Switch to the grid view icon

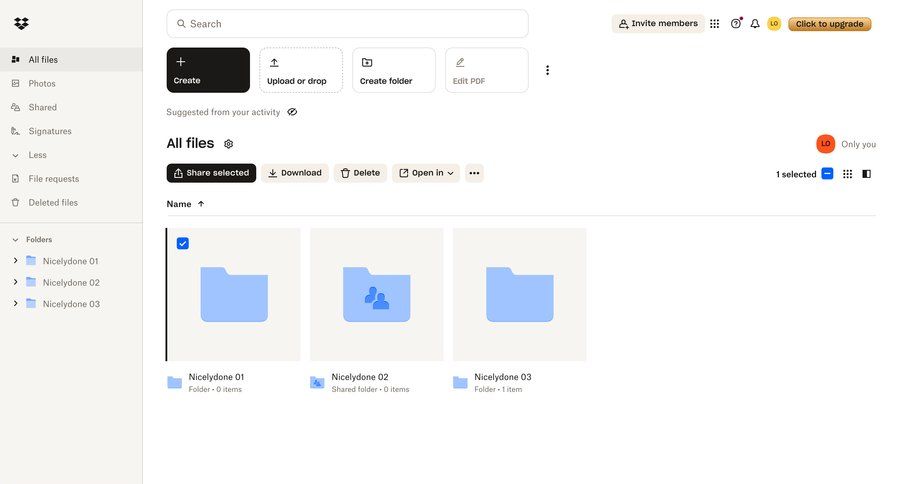click(847, 174)
